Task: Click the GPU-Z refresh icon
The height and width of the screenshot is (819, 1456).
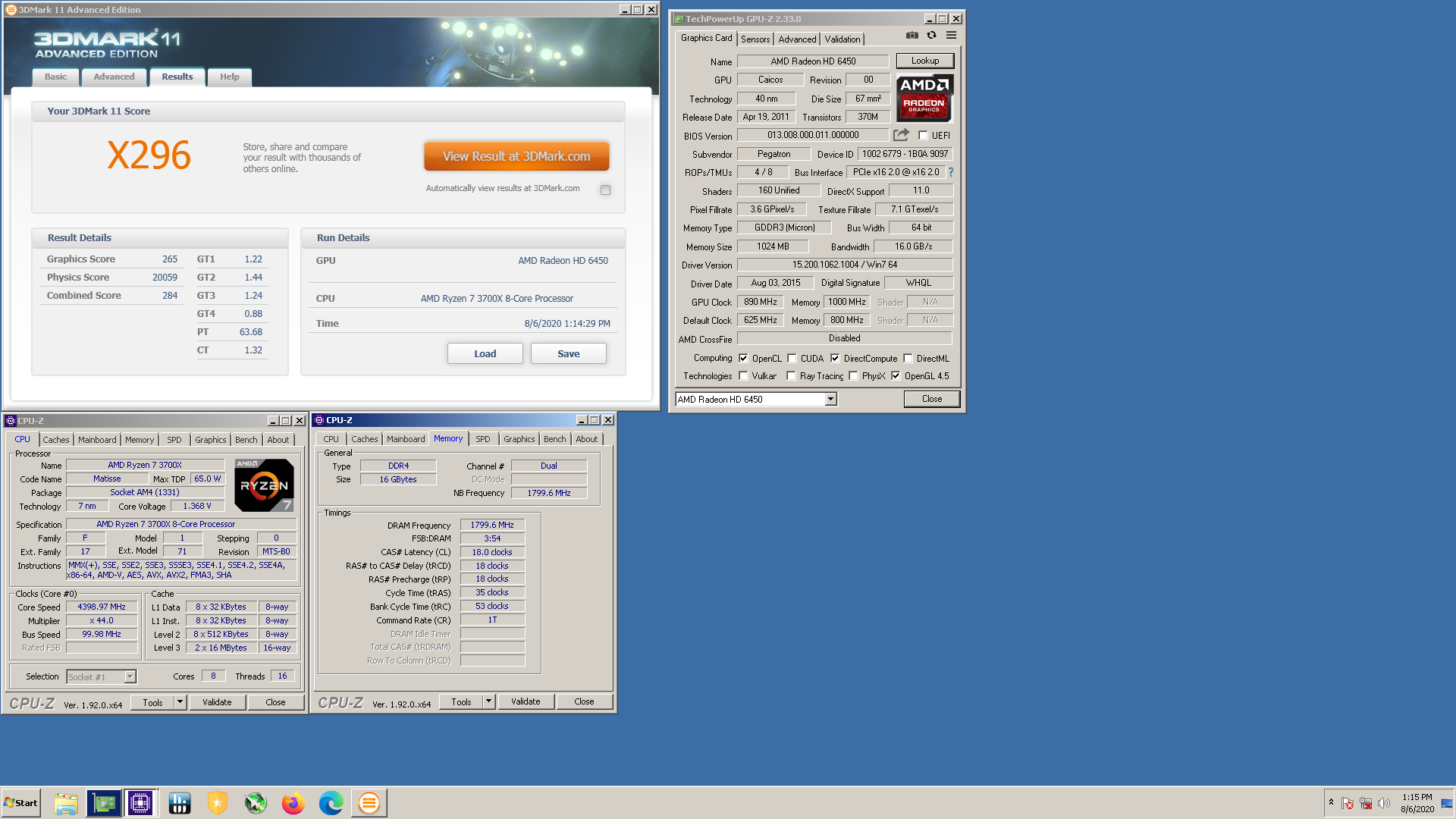Action: [931, 35]
